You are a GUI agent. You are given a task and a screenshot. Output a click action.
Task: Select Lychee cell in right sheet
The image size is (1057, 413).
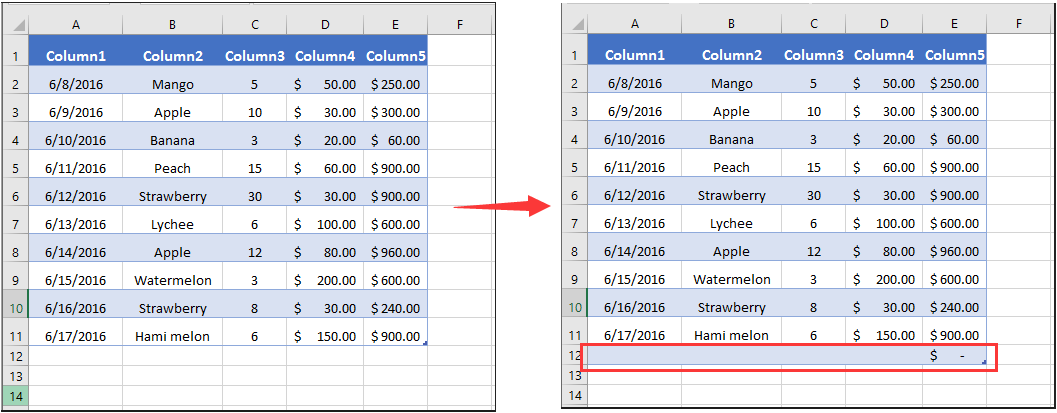[x=731, y=224]
